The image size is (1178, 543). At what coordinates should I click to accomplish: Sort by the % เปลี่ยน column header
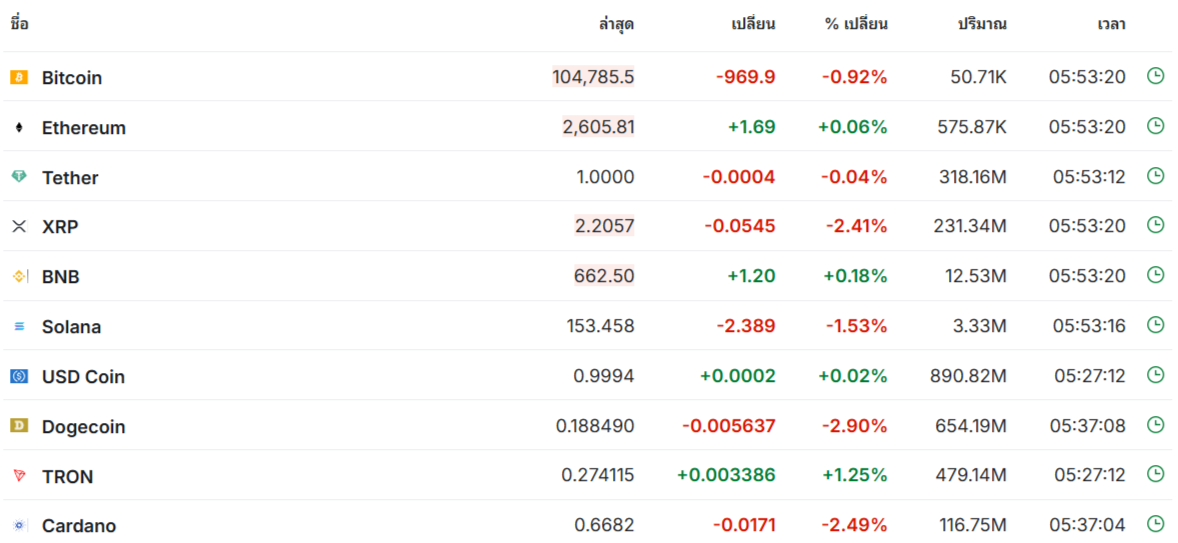pos(856,24)
